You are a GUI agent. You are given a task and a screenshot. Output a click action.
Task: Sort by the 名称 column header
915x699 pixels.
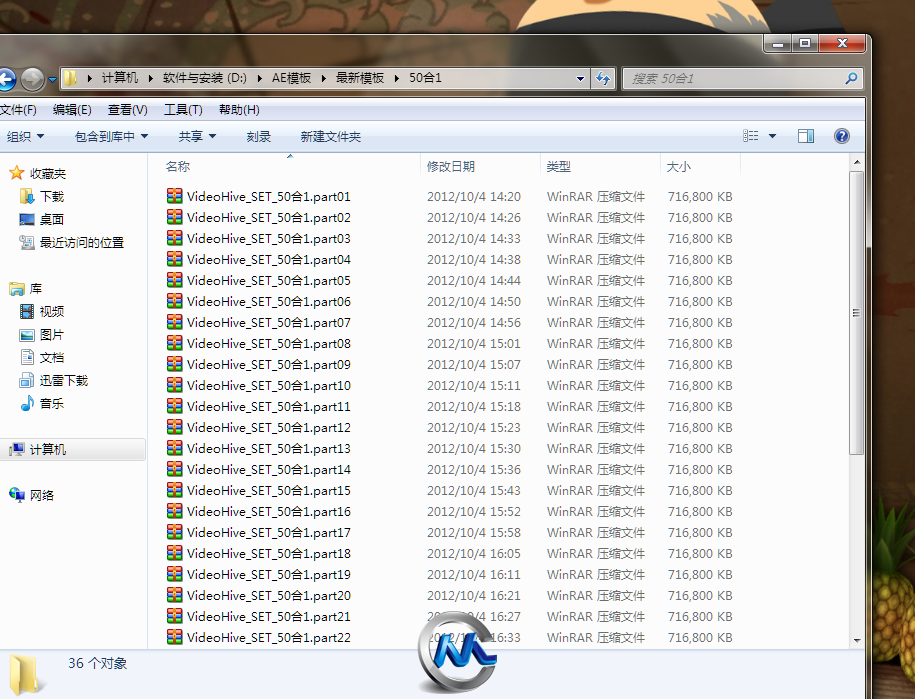[178, 166]
